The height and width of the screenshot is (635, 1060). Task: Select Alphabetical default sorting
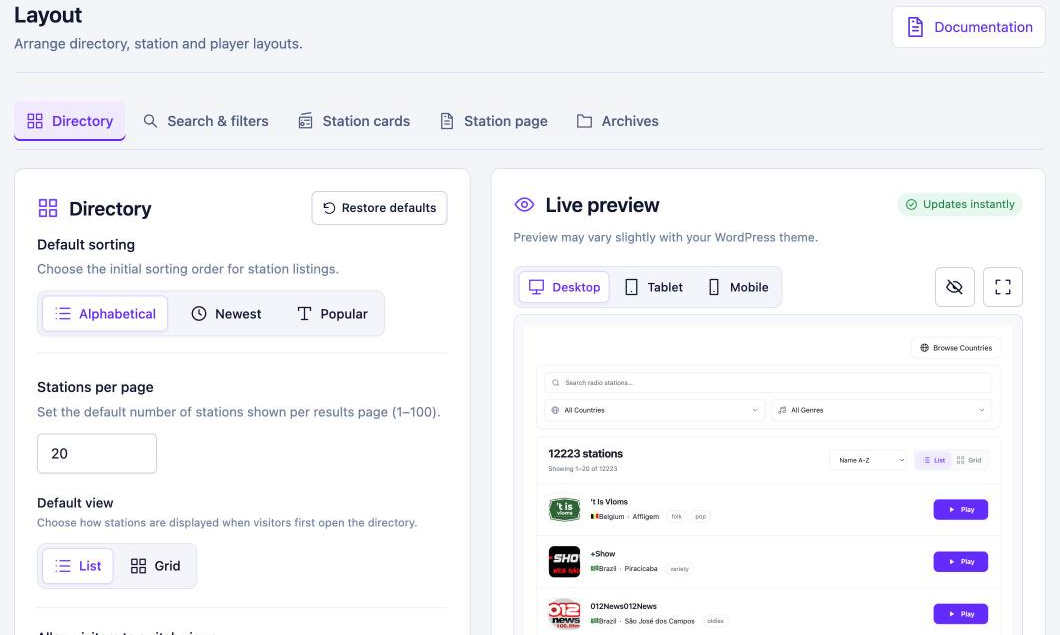pyautogui.click(x=105, y=314)
